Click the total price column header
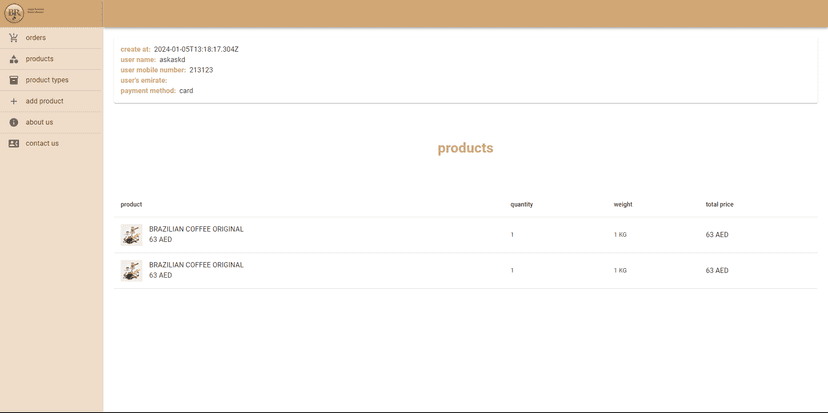Image resolution: width=828 pixels, height=413 pixels. click(x=719, y=204)
